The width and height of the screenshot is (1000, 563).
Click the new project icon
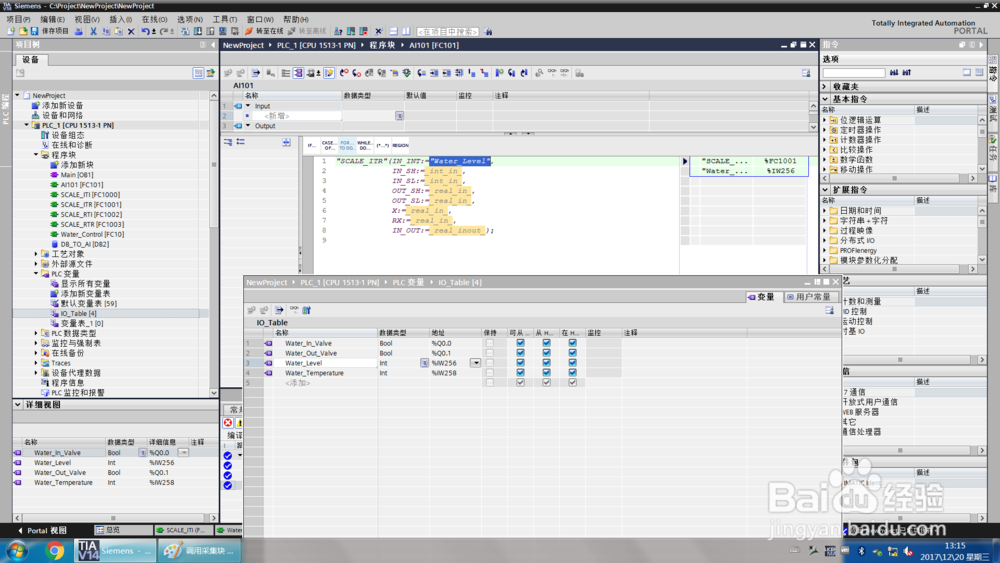[11, 31]
